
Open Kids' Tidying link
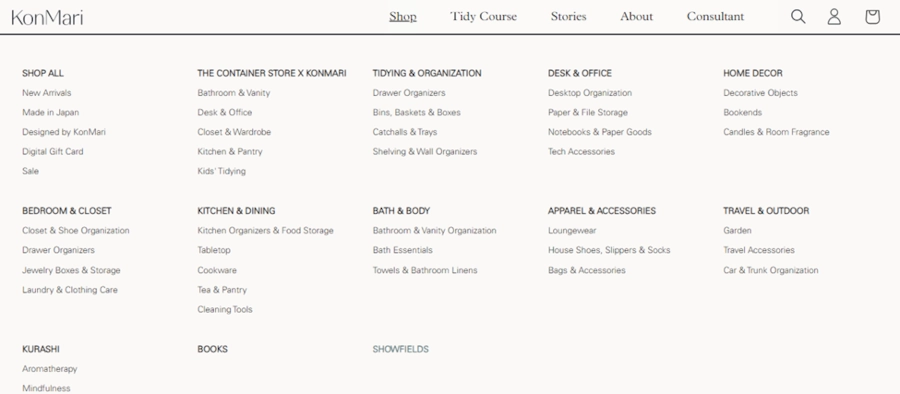(222, 171)
